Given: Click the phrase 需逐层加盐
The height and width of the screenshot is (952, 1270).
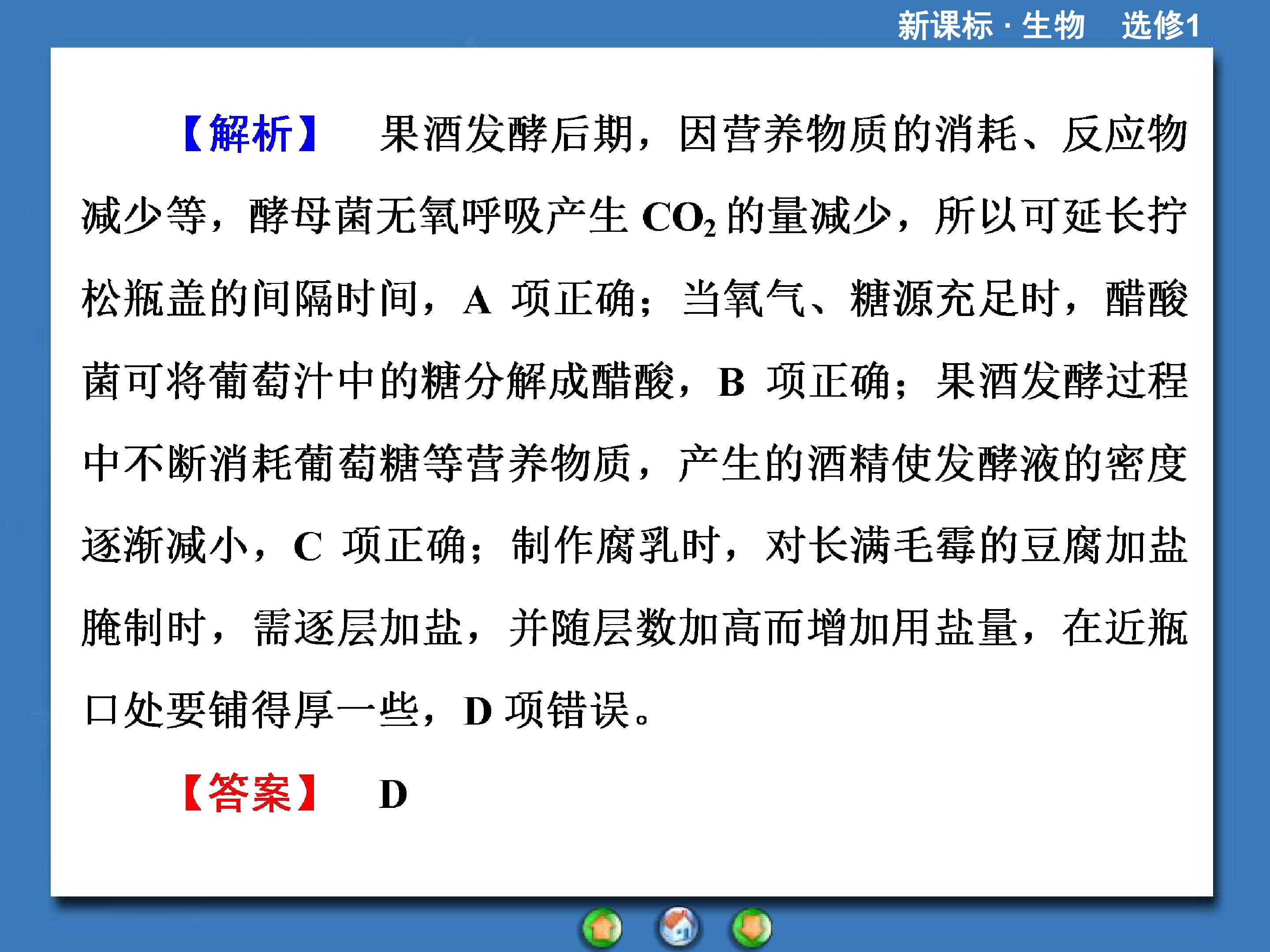Looking at the screenshot, I should point(358,628).
